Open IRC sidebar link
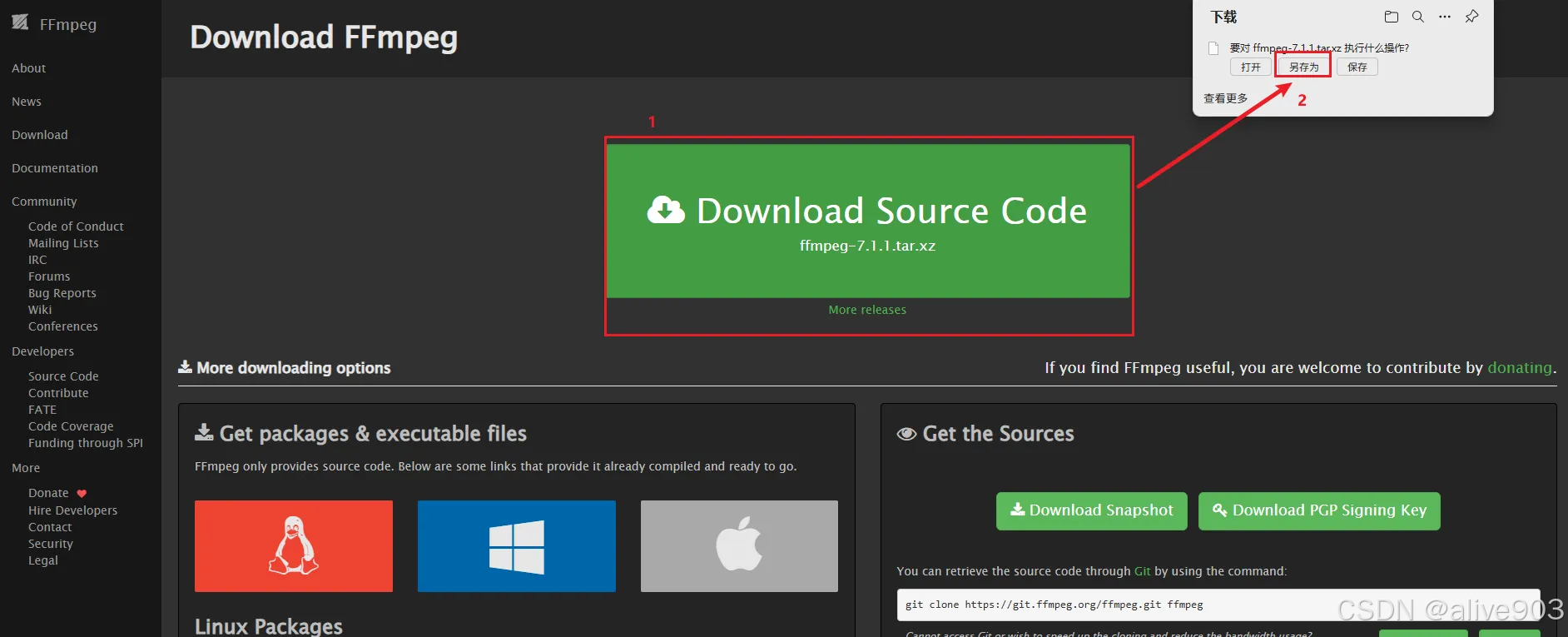Image resolution: width=1568 pixels, height=637 pixels. pos(37,260)
